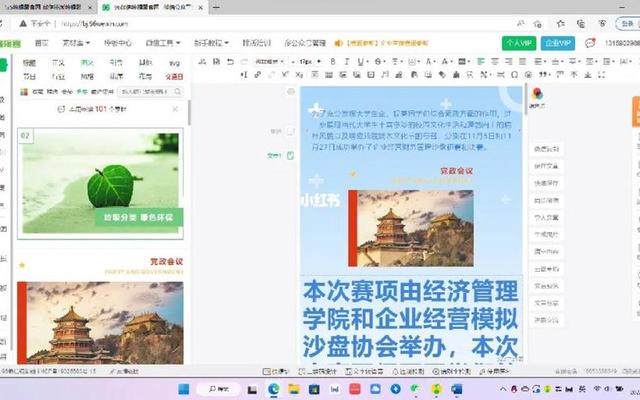Click the undo icon in editor toolbar
The image size is (640, 400).
click(x=230, y=62)
